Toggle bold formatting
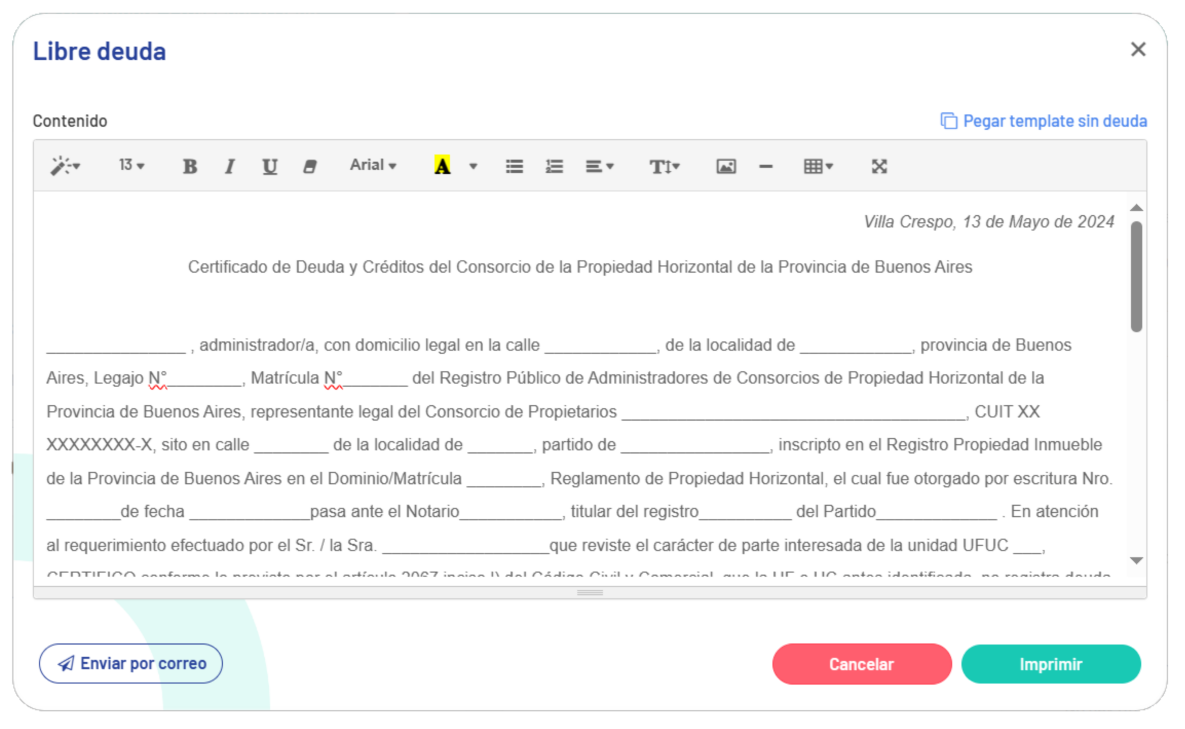This screenshot has width=1185, height=729. 190,166
